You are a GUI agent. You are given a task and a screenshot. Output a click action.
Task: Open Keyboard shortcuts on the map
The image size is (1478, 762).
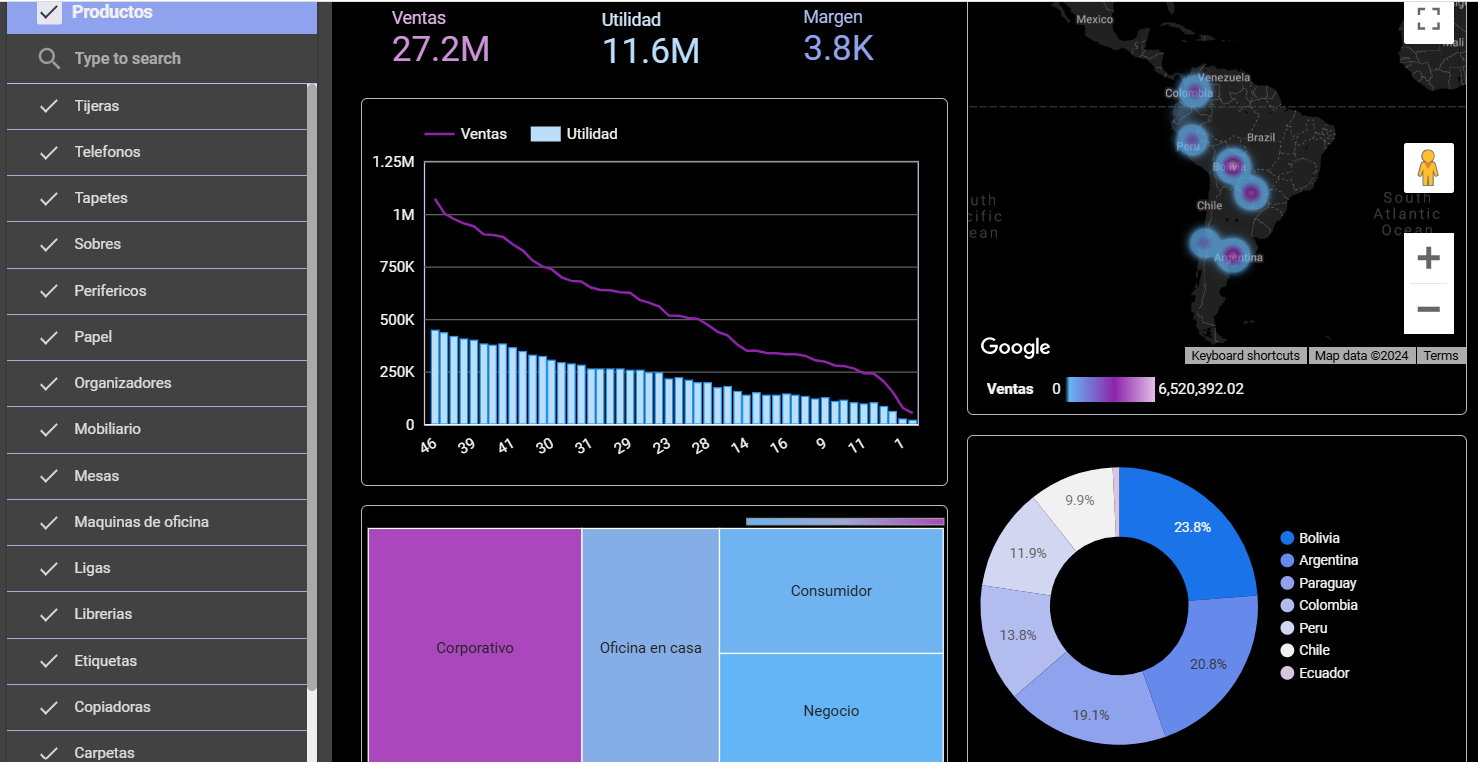1246,356
